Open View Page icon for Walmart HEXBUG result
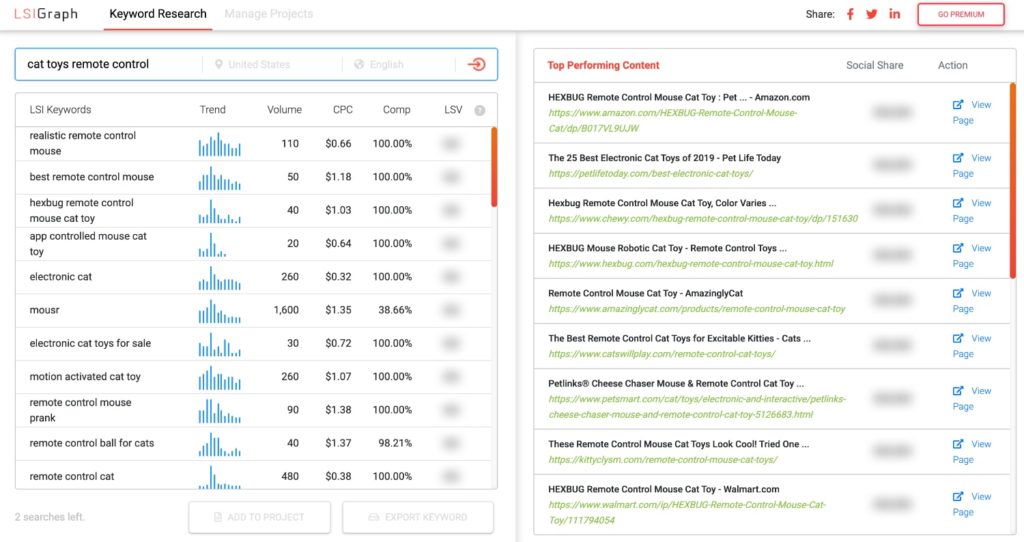Screen dimensions: 1024x542 (958, 497)
